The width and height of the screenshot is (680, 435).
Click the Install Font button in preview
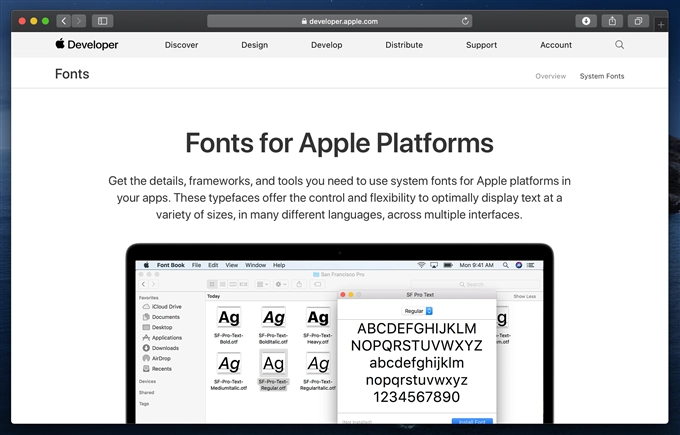pos(472,421)
